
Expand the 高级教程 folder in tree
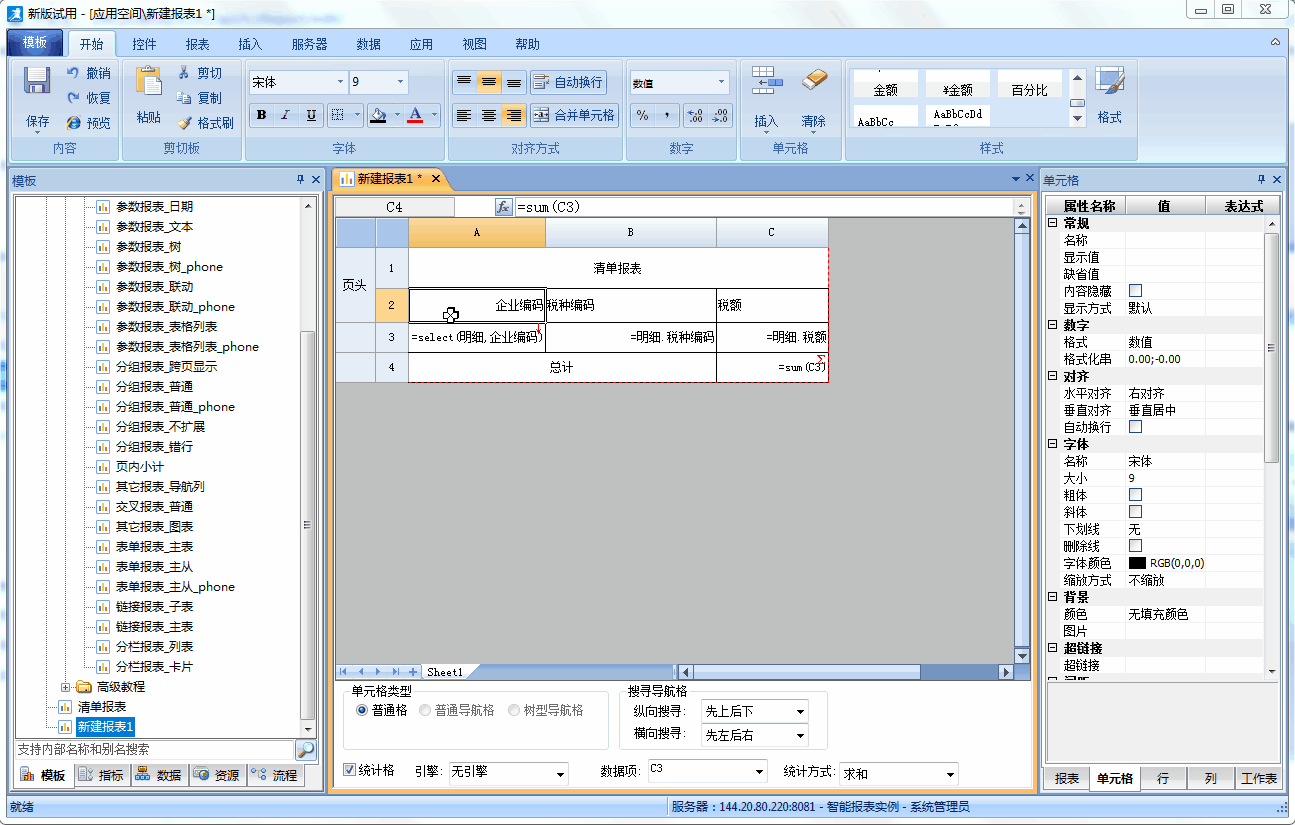(66, 687)
